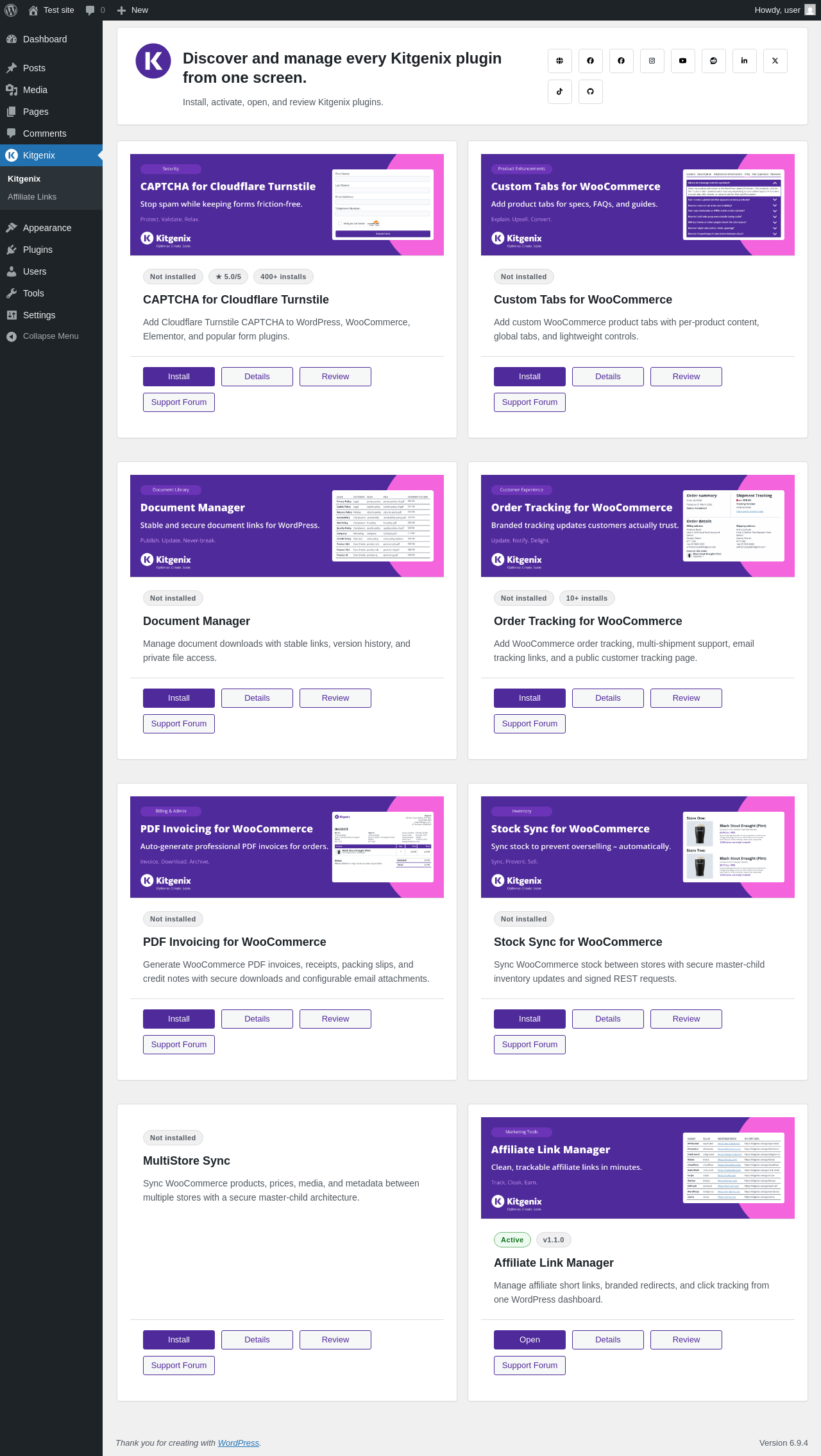The image size is (821, 1456).
Task: Open the YouTube social icon
Action: [x=683, y=61]
